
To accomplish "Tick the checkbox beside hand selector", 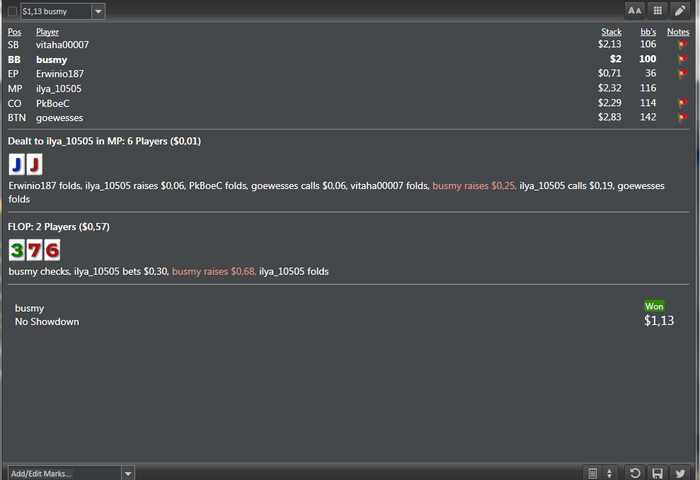I will click(x=12, y=11).
